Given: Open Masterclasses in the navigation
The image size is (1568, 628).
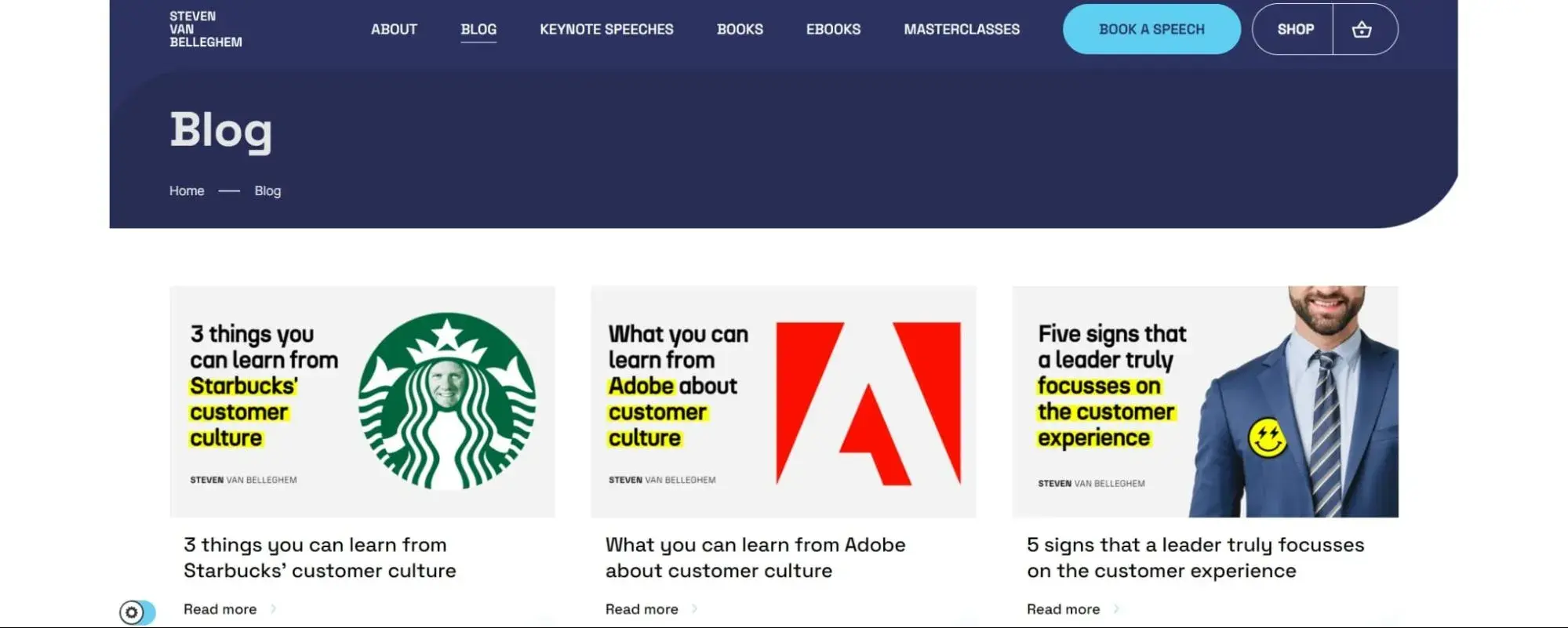Looking at the screenshot, I should (x=962, y=30).
